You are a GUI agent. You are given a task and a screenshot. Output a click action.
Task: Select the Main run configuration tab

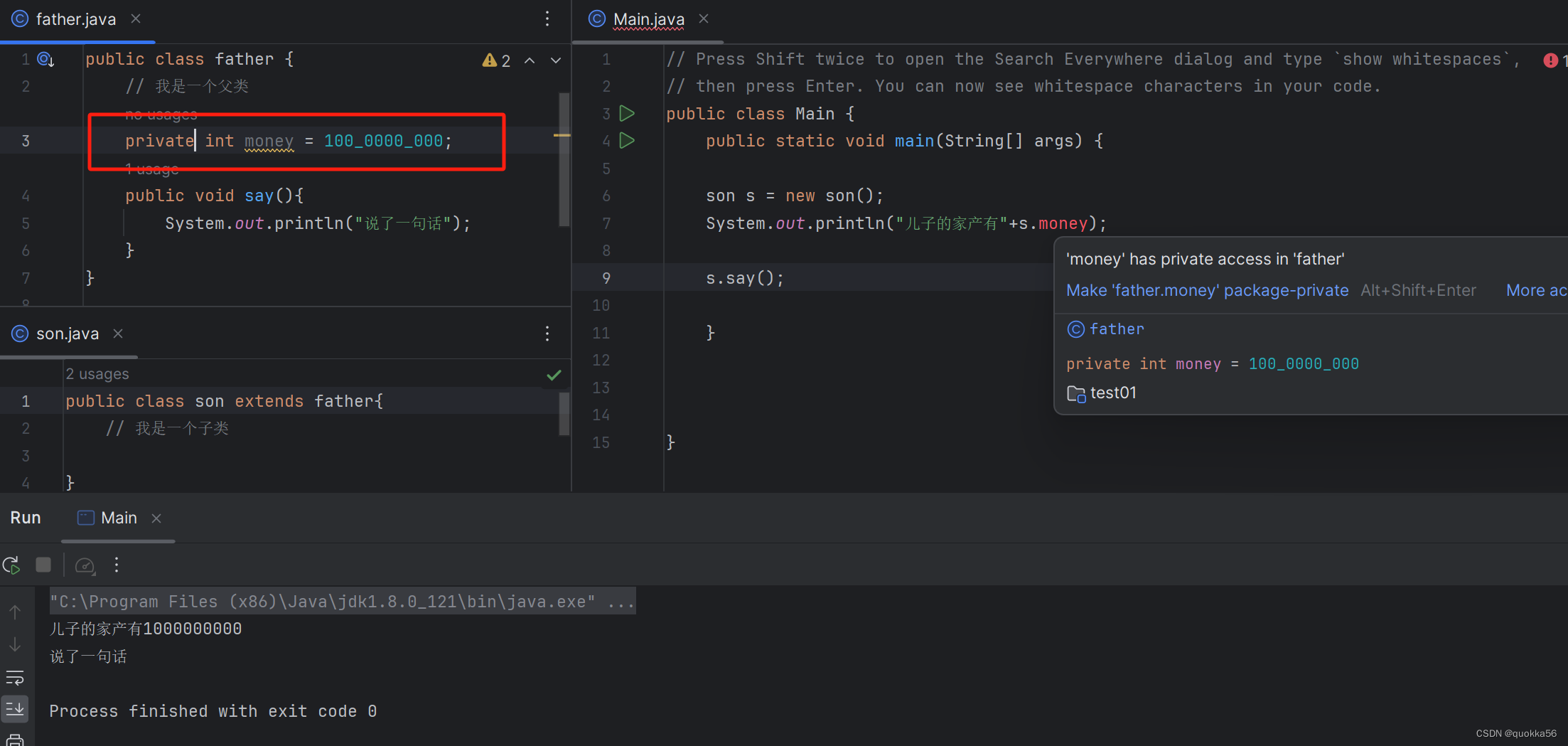pos(119,518)
